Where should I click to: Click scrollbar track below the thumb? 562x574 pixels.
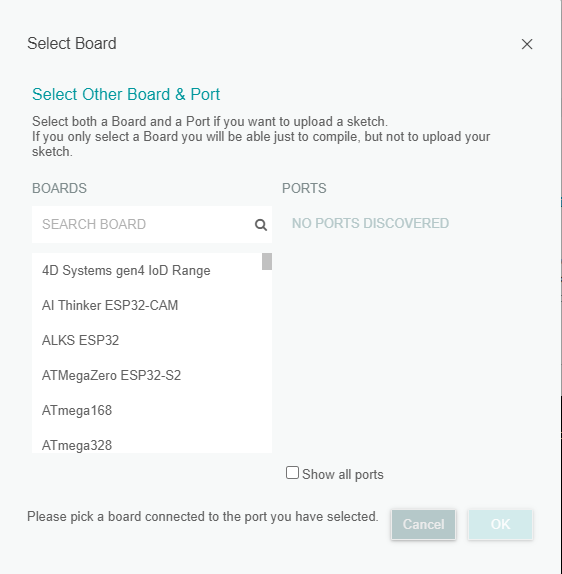267,362
